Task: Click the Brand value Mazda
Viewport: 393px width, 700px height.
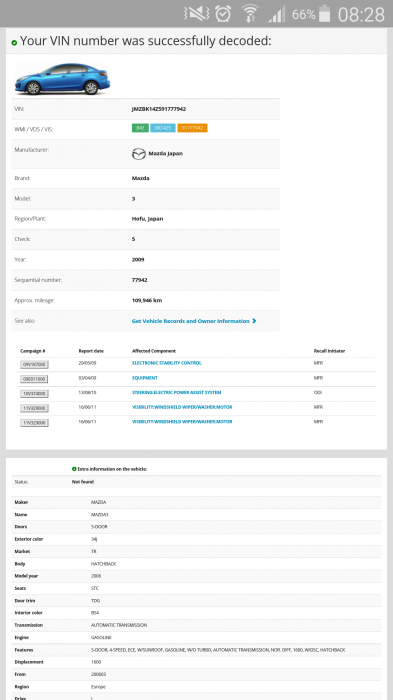Action: (x=141, y=178)
